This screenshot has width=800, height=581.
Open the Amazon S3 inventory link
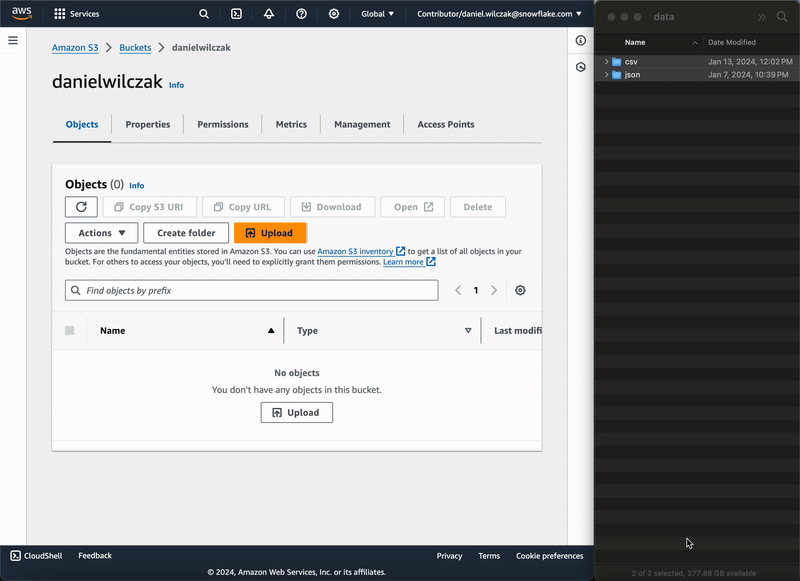355,252
